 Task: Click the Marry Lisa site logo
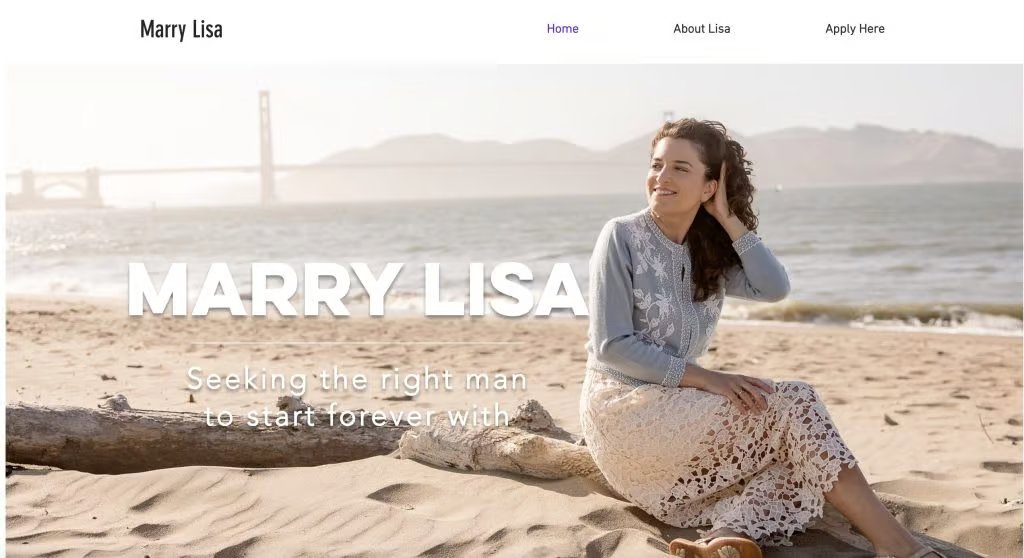pos(181,29)
